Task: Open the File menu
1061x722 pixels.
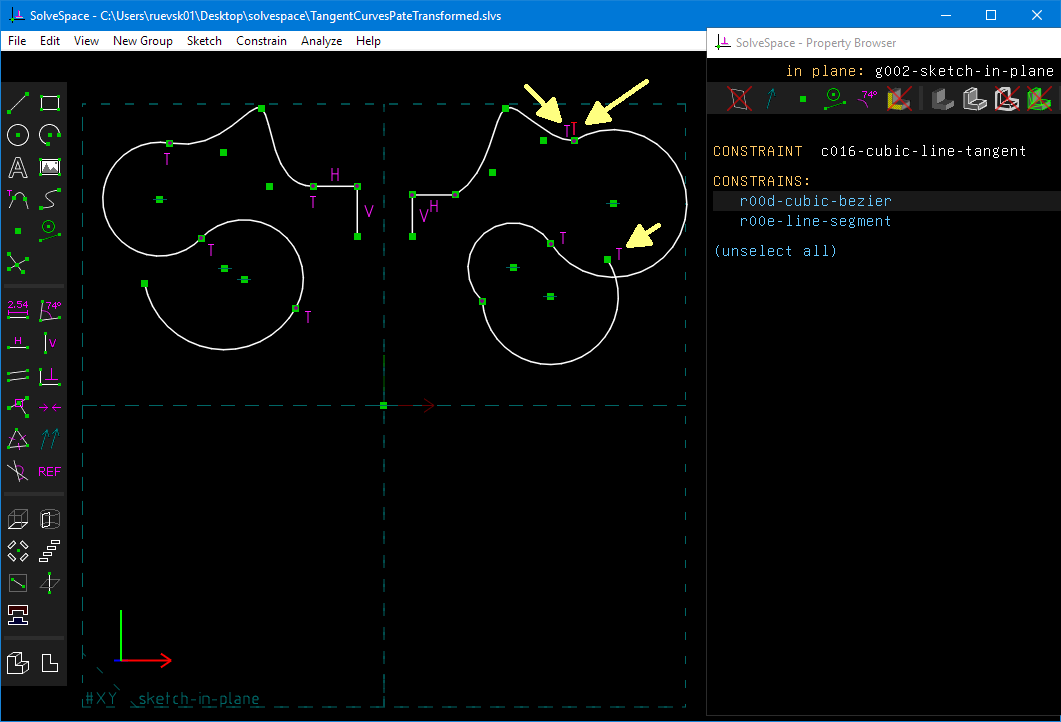Action: coord(17,41)
